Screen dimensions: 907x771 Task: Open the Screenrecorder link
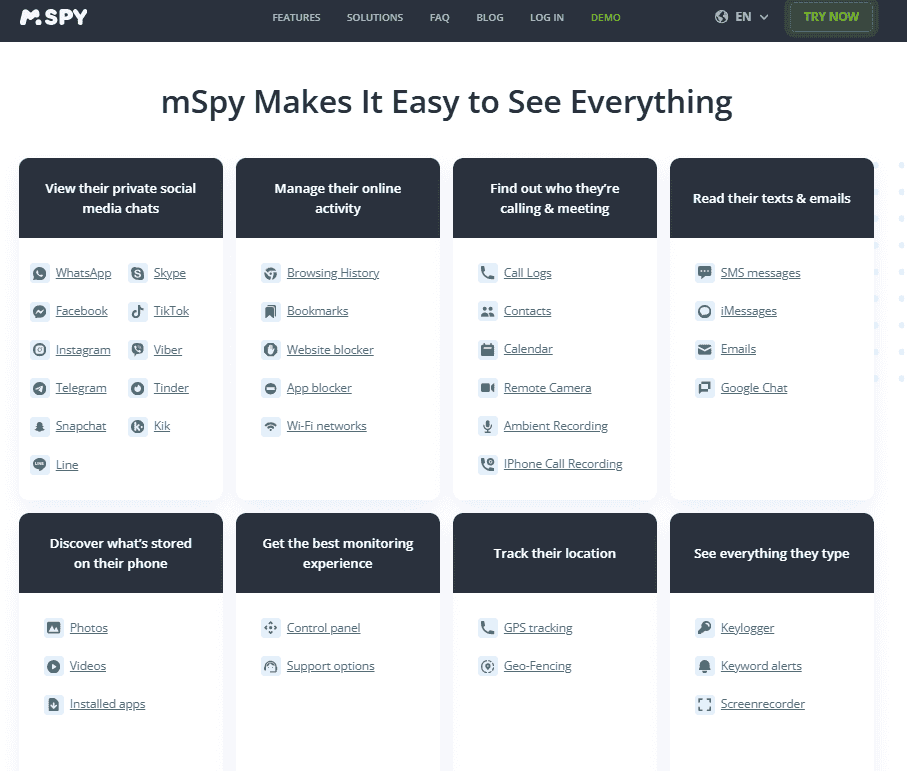pos(763,704)
